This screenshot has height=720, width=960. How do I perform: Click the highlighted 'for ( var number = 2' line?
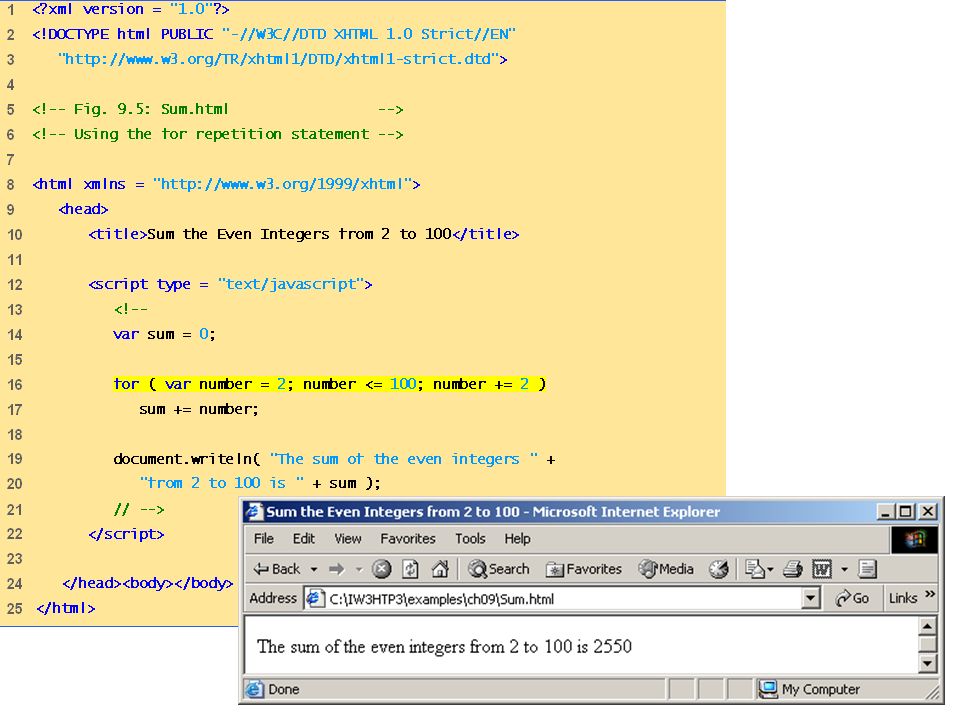[329, 384]
